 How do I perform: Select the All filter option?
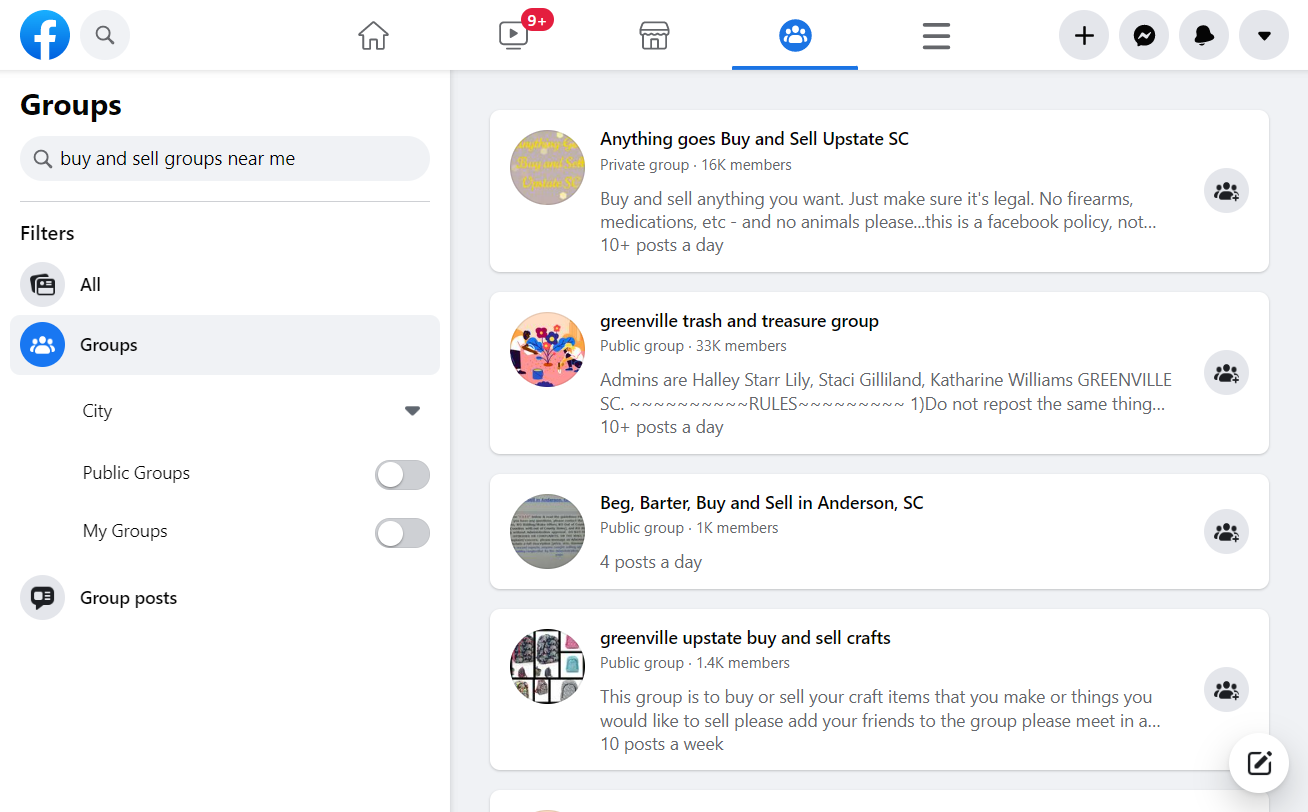pyautogui.click(x=90, y=284)
